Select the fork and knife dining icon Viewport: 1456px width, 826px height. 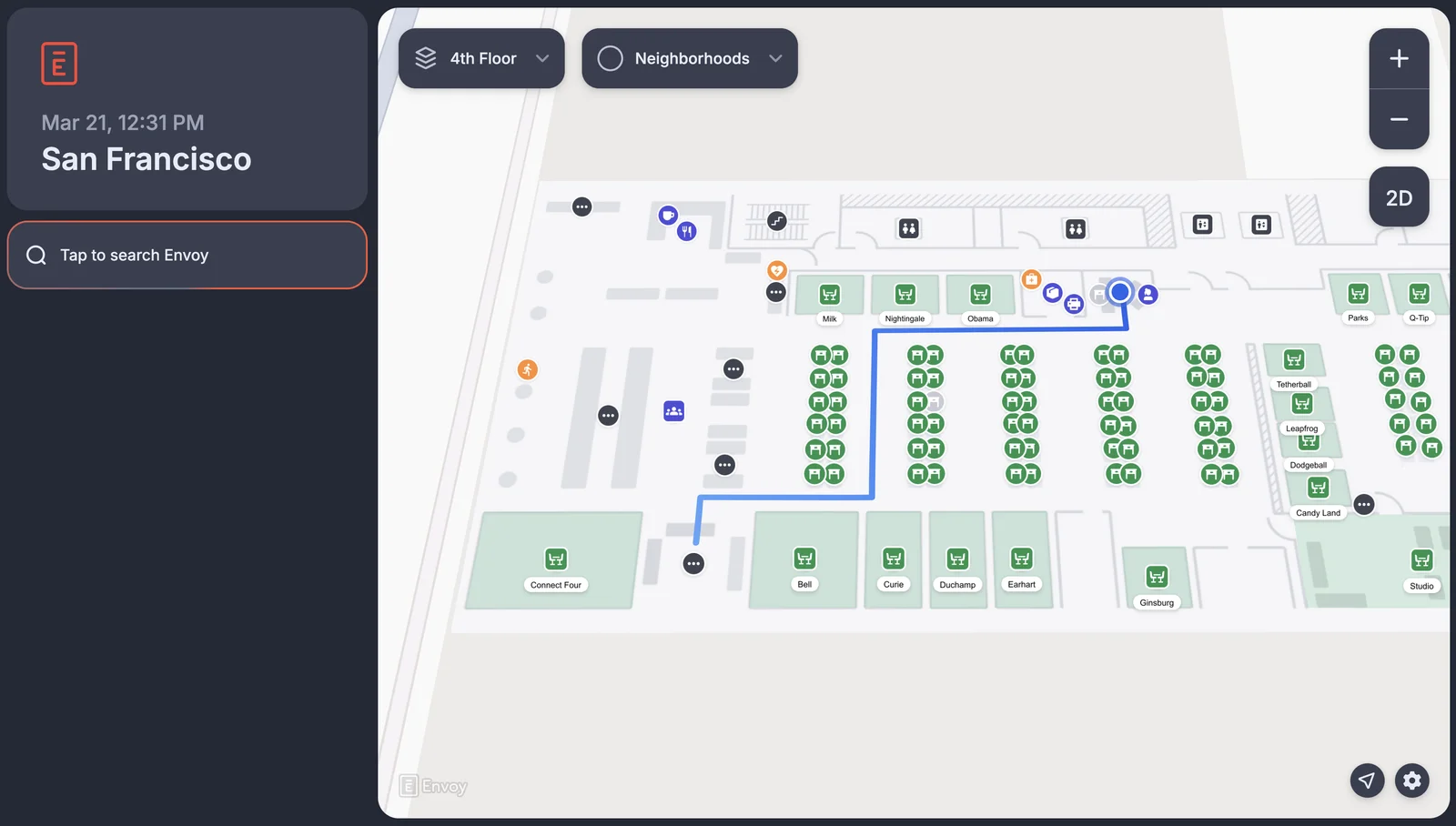[x=687, y=231]
